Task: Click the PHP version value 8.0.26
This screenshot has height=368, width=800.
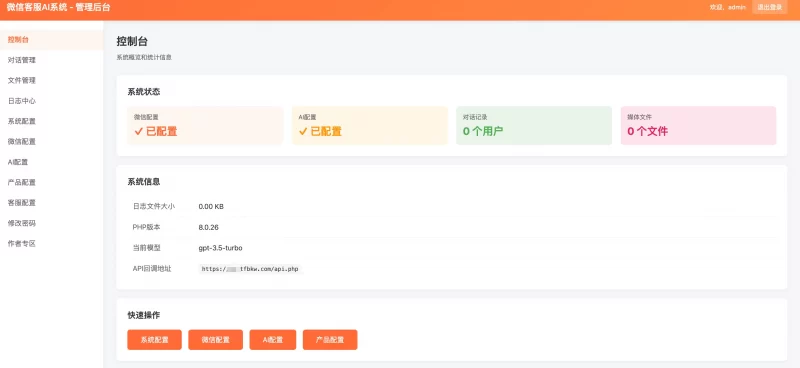Action: [x=209, y=228]
